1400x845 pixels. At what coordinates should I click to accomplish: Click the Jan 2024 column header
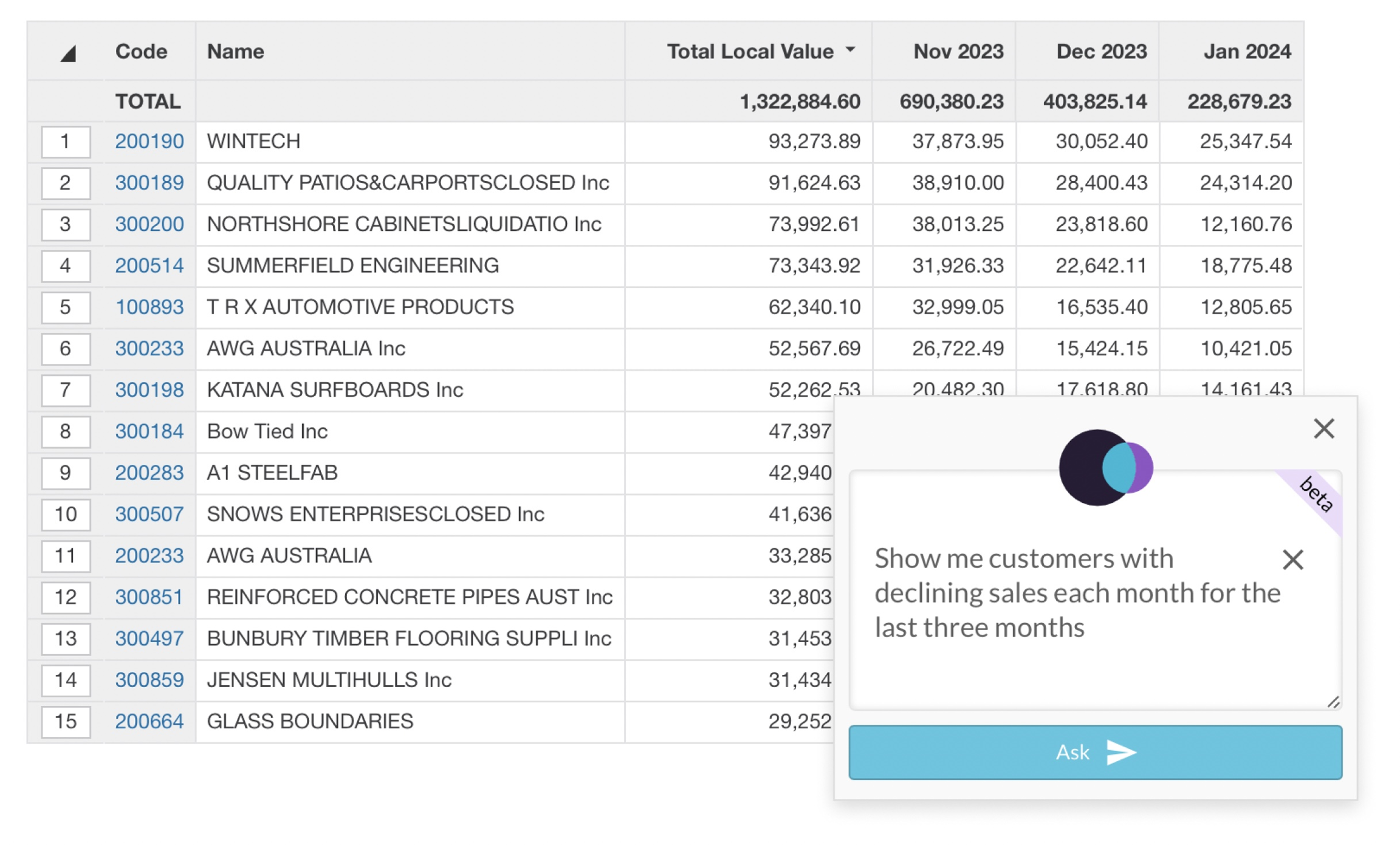point(1246,52)
